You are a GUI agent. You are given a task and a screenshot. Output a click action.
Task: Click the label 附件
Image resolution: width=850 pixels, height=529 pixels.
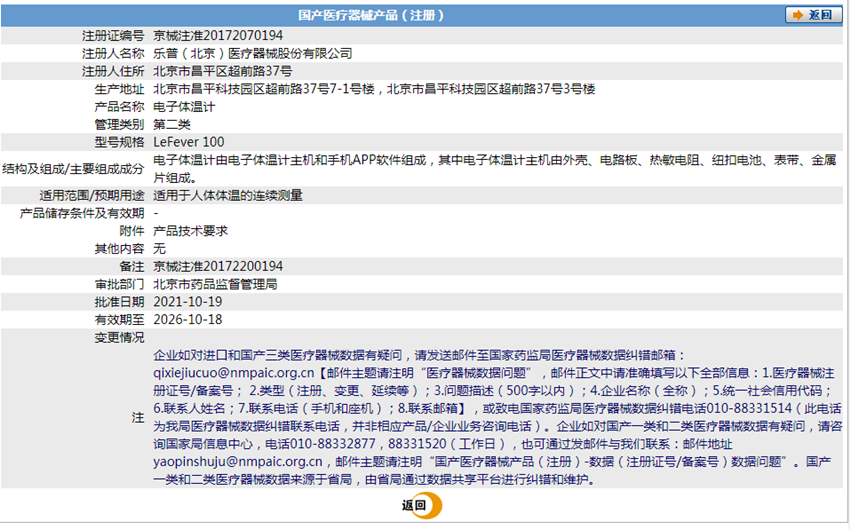[x=132, y=231]
